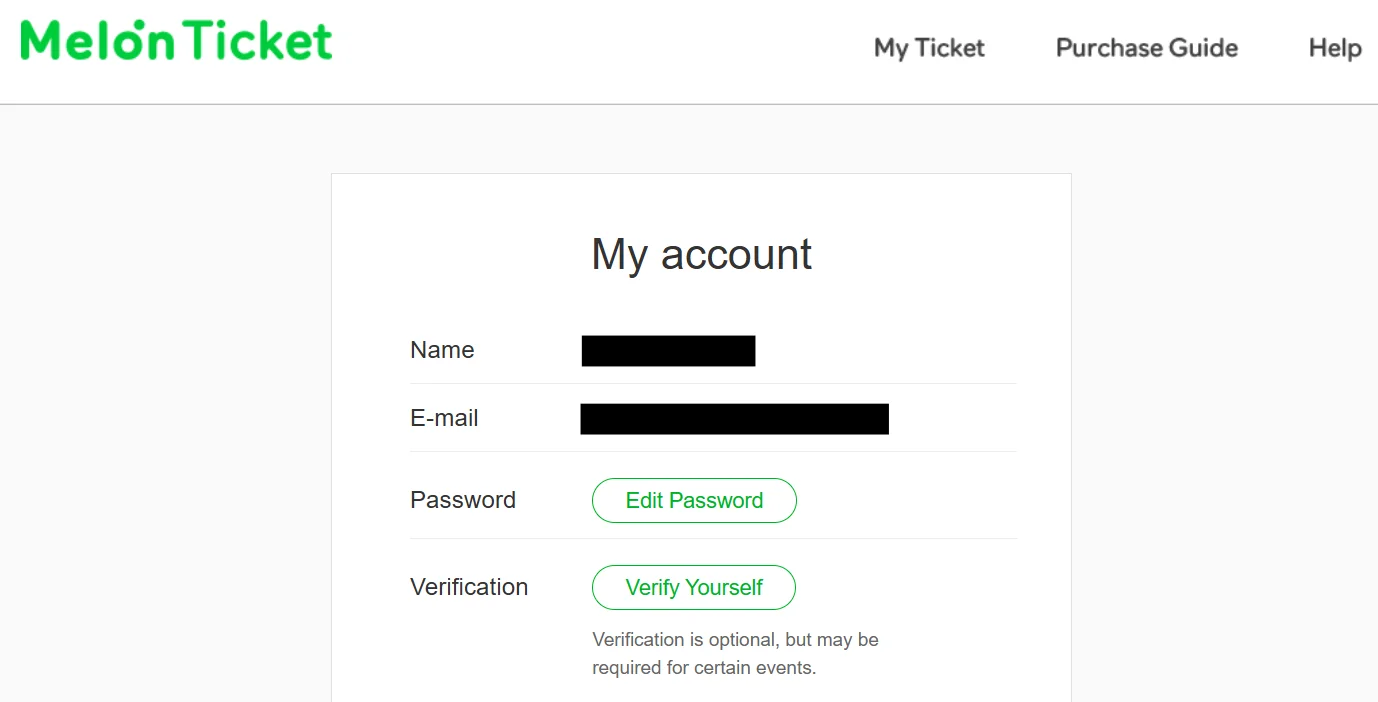Click the Name row label
Screen dimensions: 1378x702
point(441,350)
